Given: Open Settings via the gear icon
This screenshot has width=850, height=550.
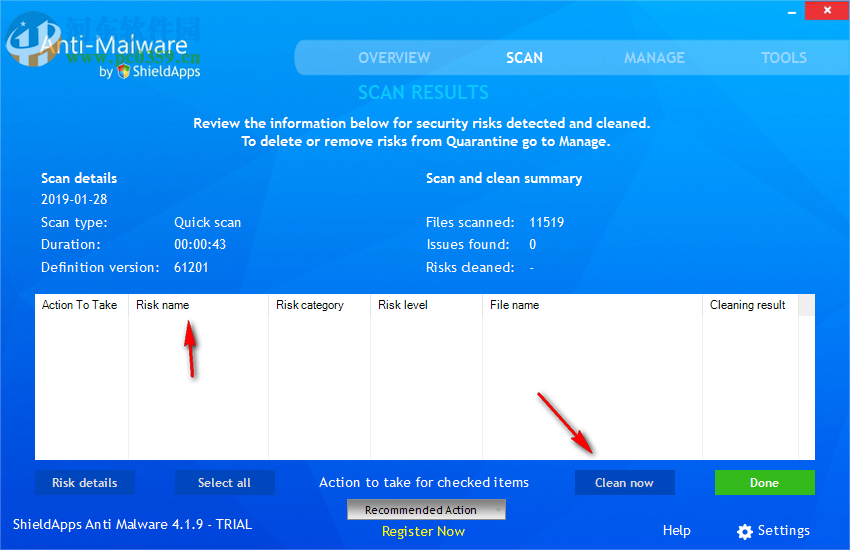Looking at the screenshot, I should pos(745,532).
